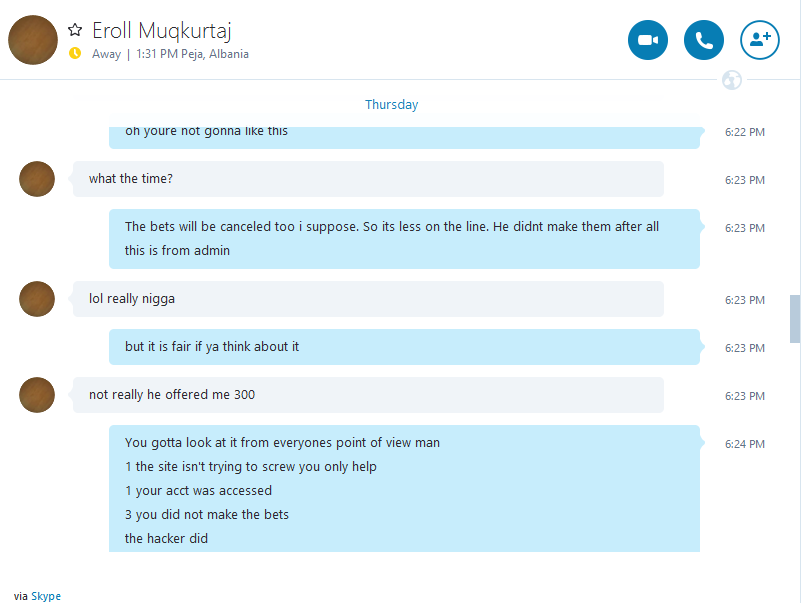Toggle the favorite star beside contact name
Viewport: 801px width, 603px height.
[75, 30]
